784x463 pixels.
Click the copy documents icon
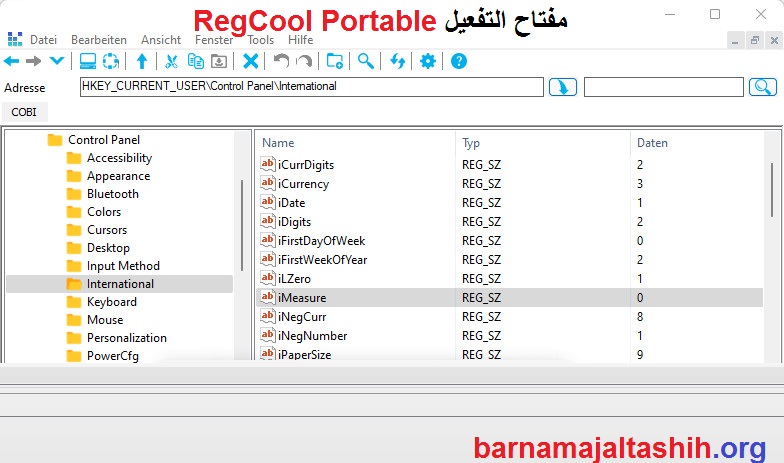(x=196, y=62)
